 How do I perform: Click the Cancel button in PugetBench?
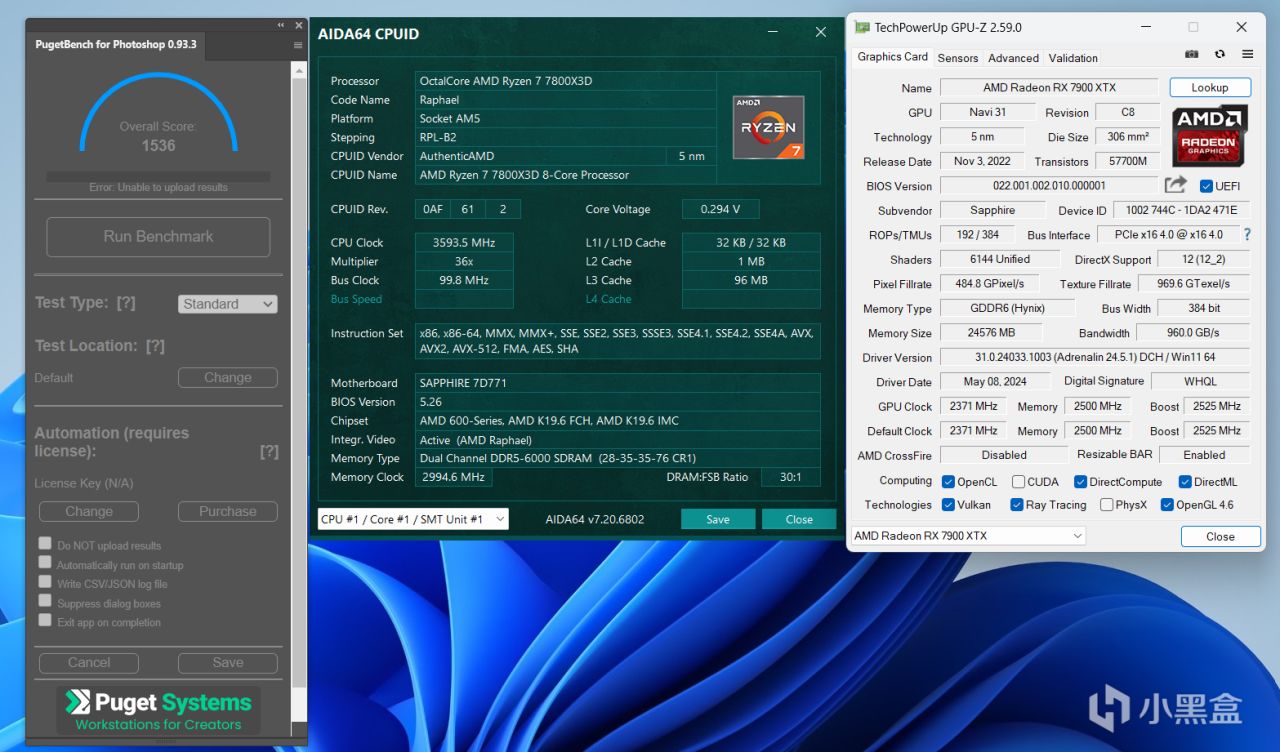[x=89, y=663]
